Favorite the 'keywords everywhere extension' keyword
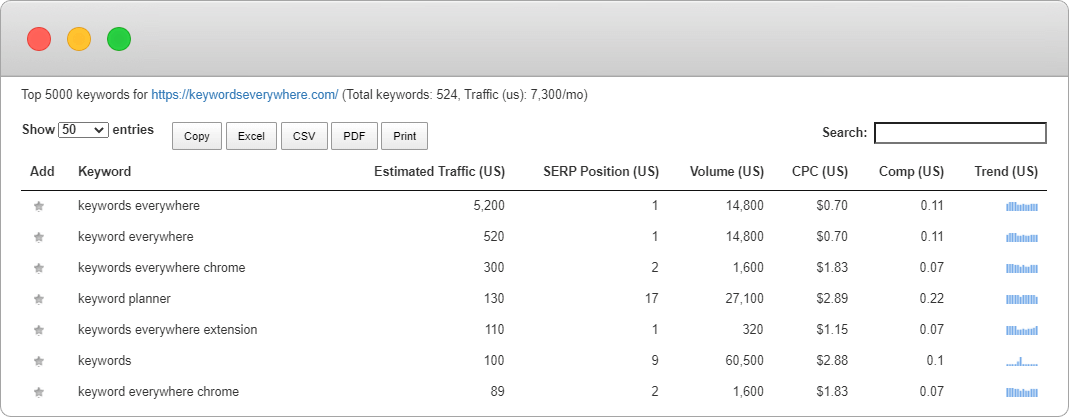This screenshot has width=1069, height=417. pyautogui.click(x=39, y=330)
